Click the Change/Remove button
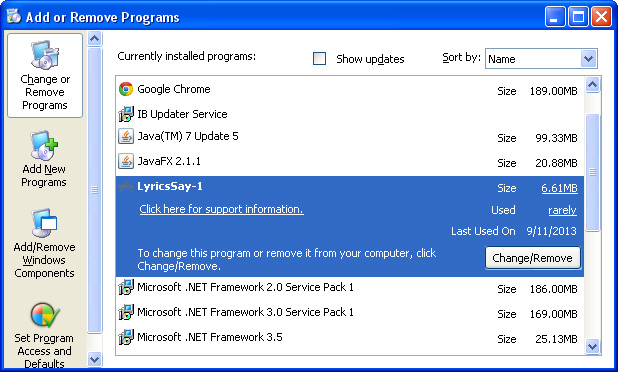618x372 pixels. [x=532, y=258]
